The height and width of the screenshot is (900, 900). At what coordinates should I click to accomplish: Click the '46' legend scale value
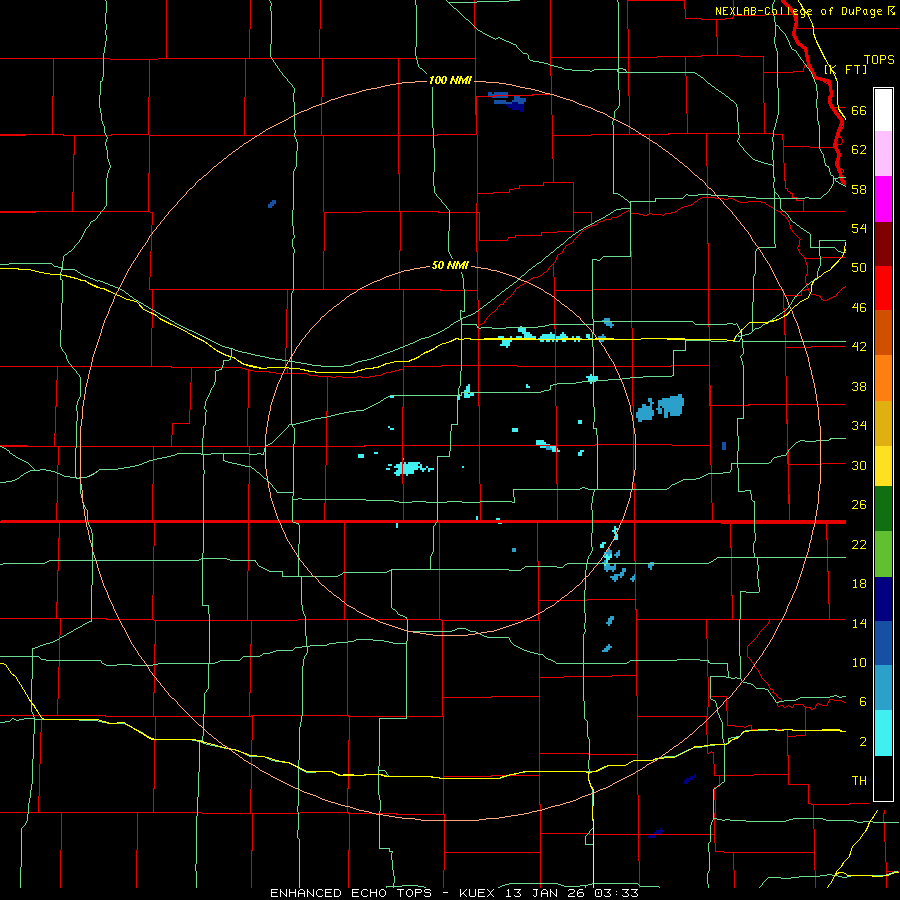point(859,308)
